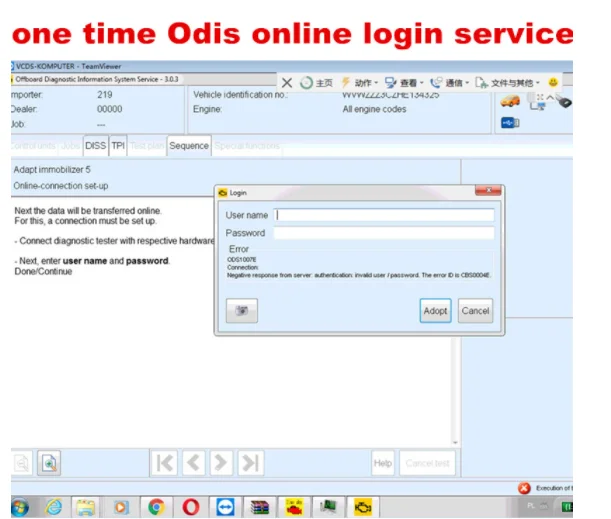Open WinRAR from the taskbar
Image resolution: width=611 pixels, height=519 pixels.
point(260,507)
